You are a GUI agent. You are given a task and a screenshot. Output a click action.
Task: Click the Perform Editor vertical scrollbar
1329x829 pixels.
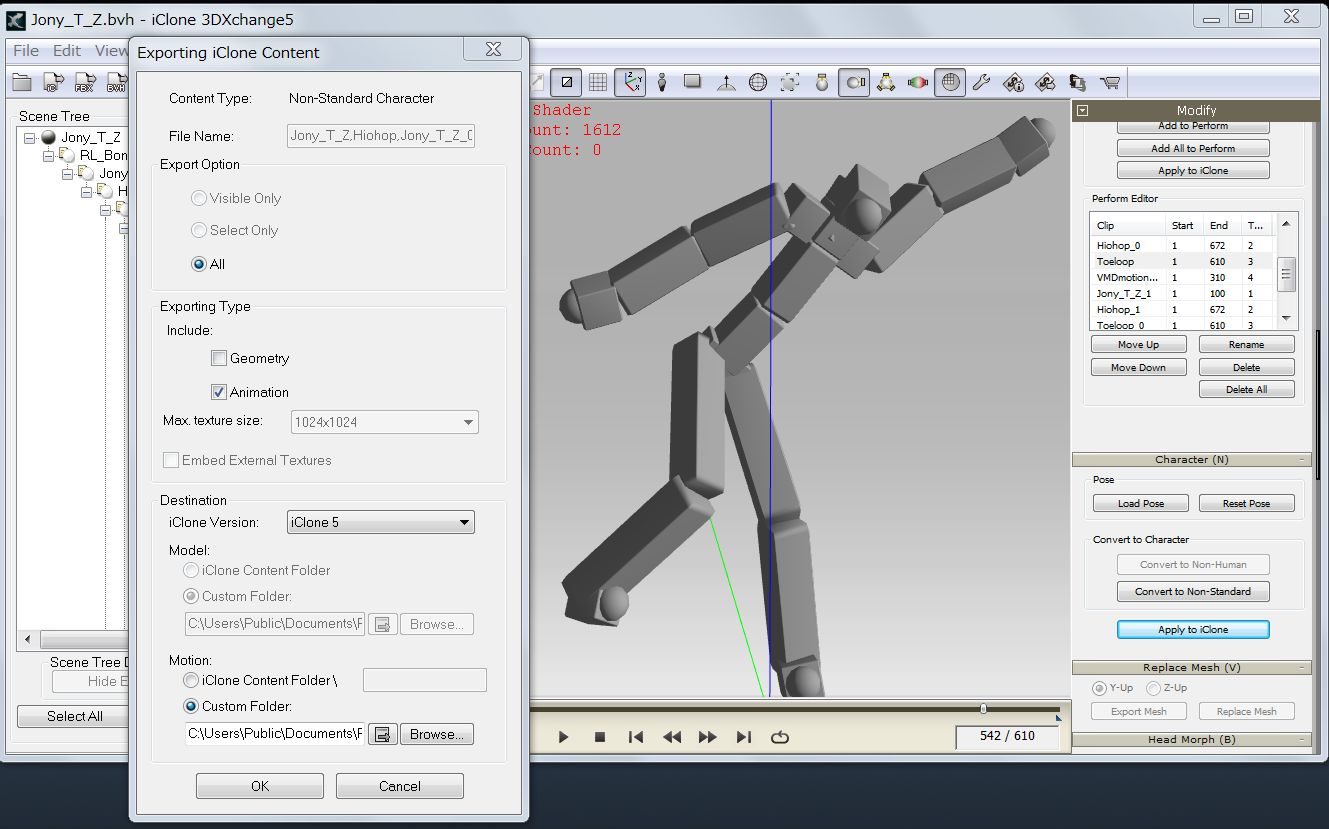click(x=1288, y=272)
